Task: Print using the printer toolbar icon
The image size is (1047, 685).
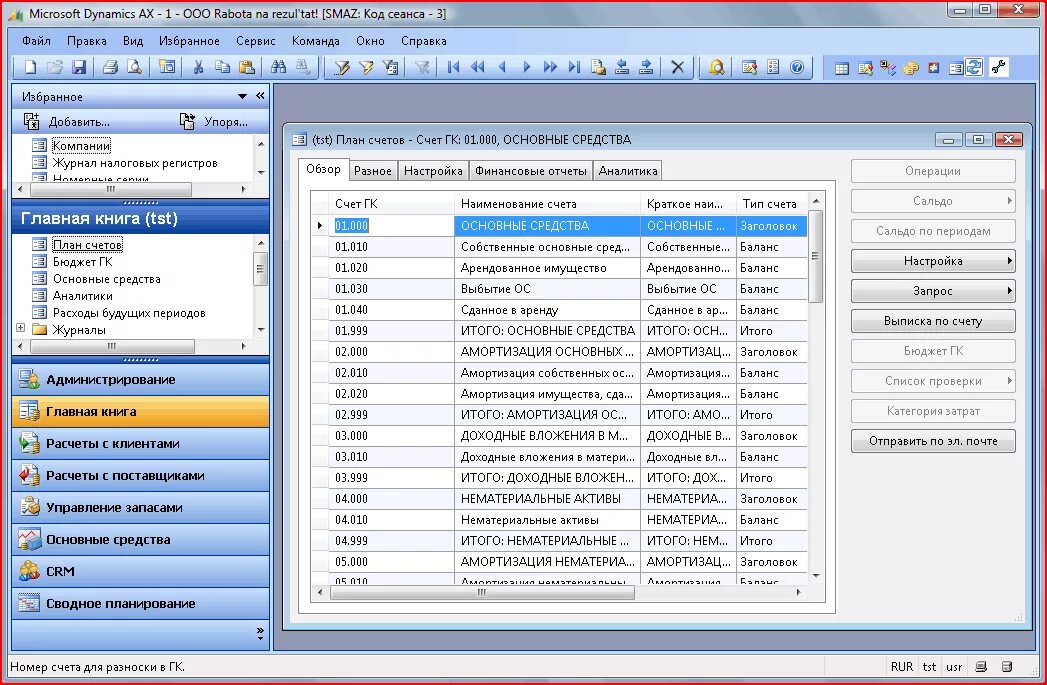Action: 110,67
